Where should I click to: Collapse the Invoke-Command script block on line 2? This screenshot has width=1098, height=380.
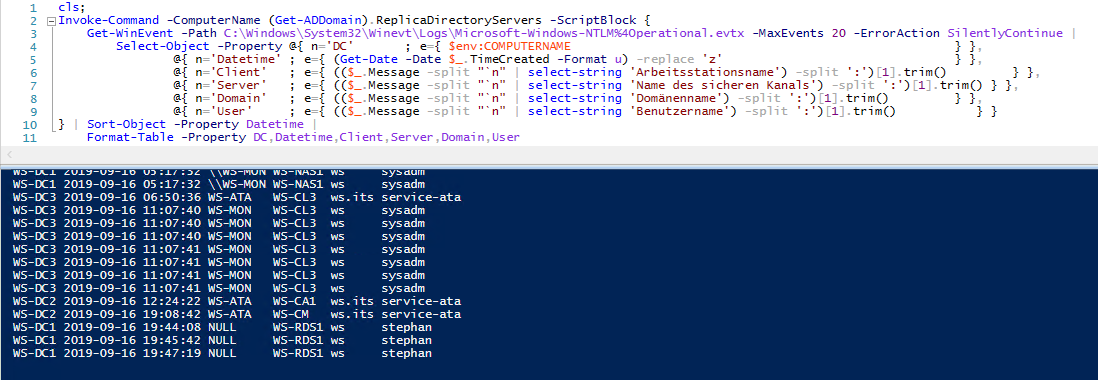click(x=50, y=20)
